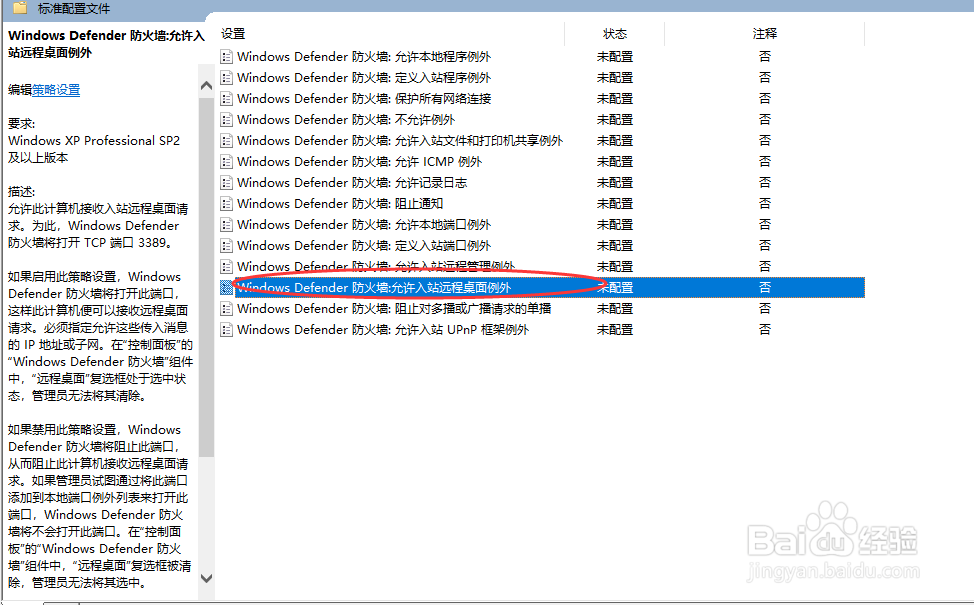The width and height of the screenshot is (974, 605).
Task: Click policy icon for 允许入站 UPnP 框架例外
Action: [x=227, y=330]
